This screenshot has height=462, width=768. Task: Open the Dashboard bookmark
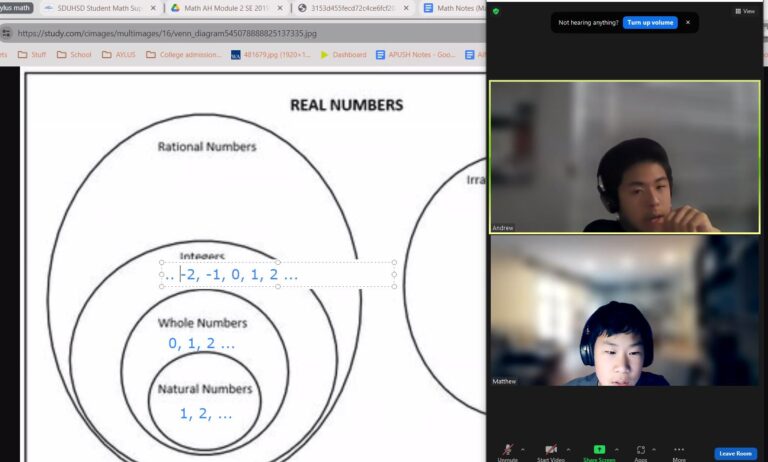click(343, 55)
